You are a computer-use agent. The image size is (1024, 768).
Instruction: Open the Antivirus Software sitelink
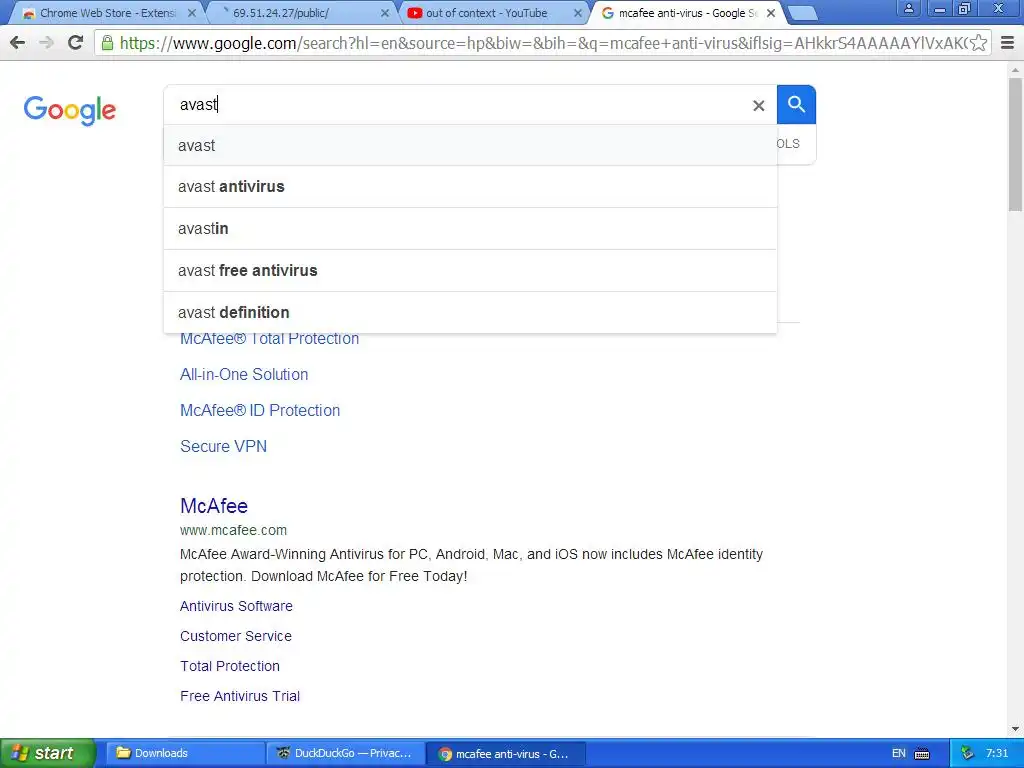(236, 606)
